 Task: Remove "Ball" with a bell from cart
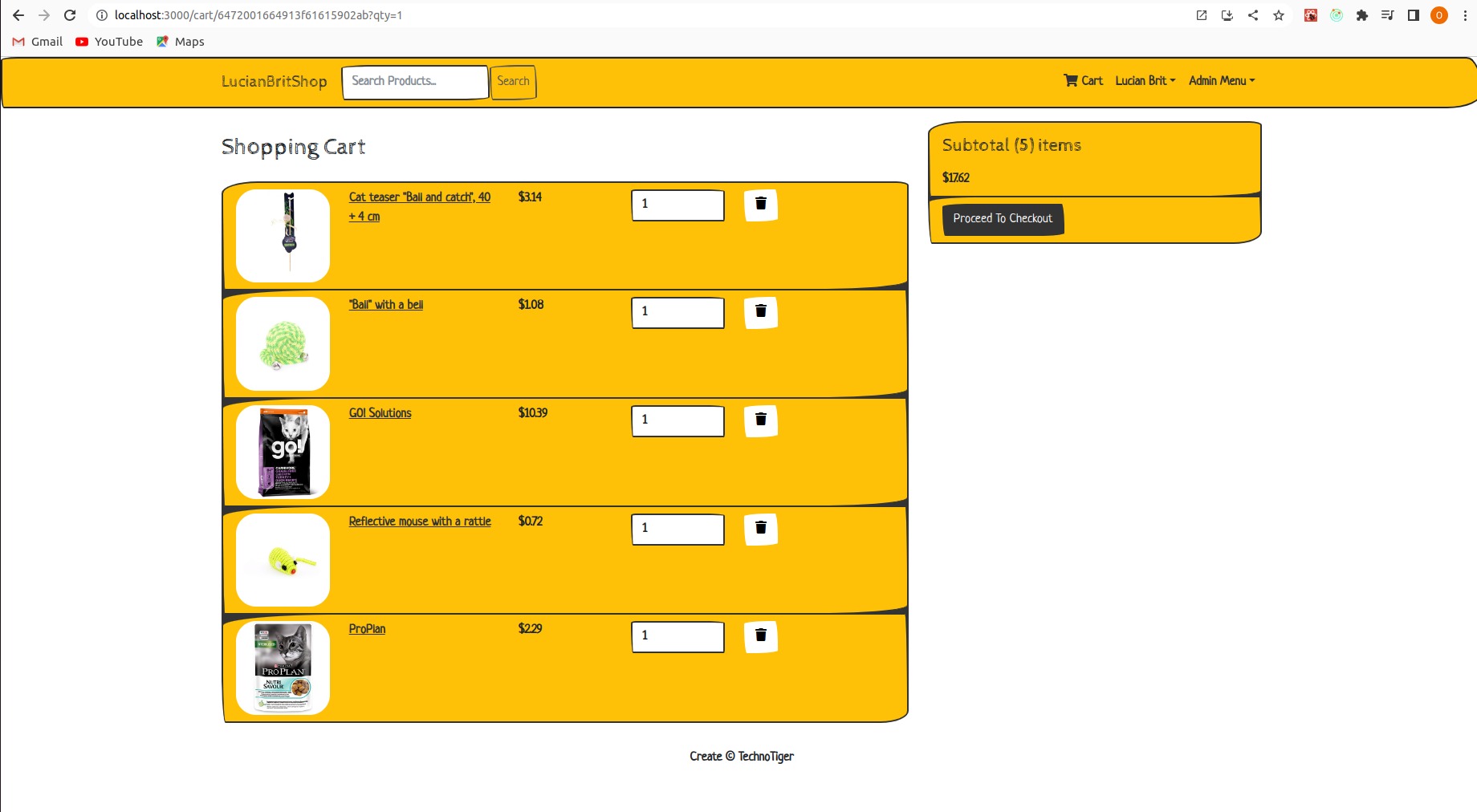coord(760,312)
